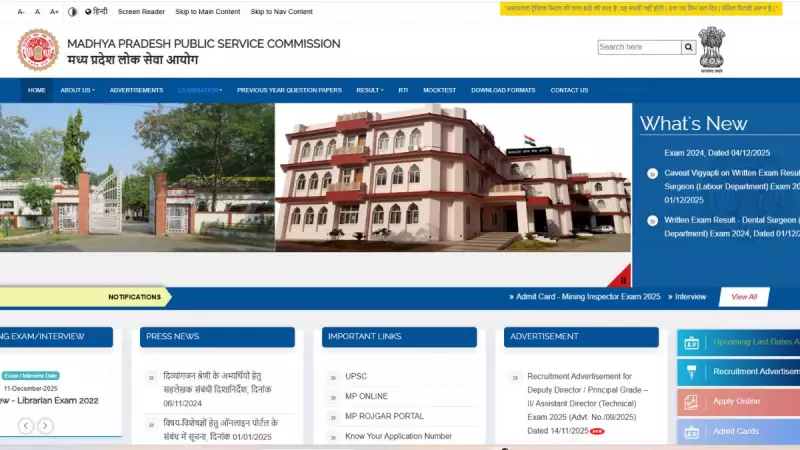The width and height of the screenshot is (800, 450).
Task: Click the PRESS NEWS panel header
Action: [217, 337]
